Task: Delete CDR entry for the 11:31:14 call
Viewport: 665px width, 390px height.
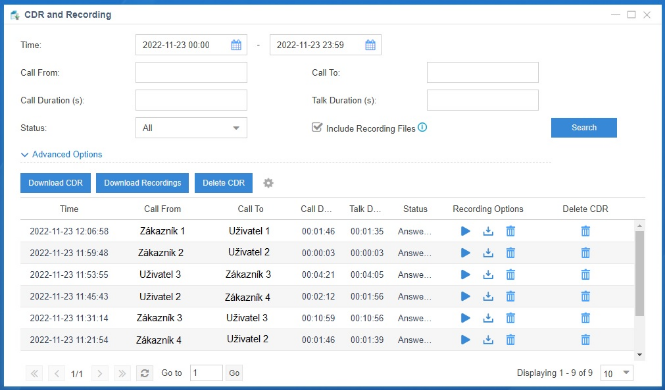Action: (x=585, y=318)
